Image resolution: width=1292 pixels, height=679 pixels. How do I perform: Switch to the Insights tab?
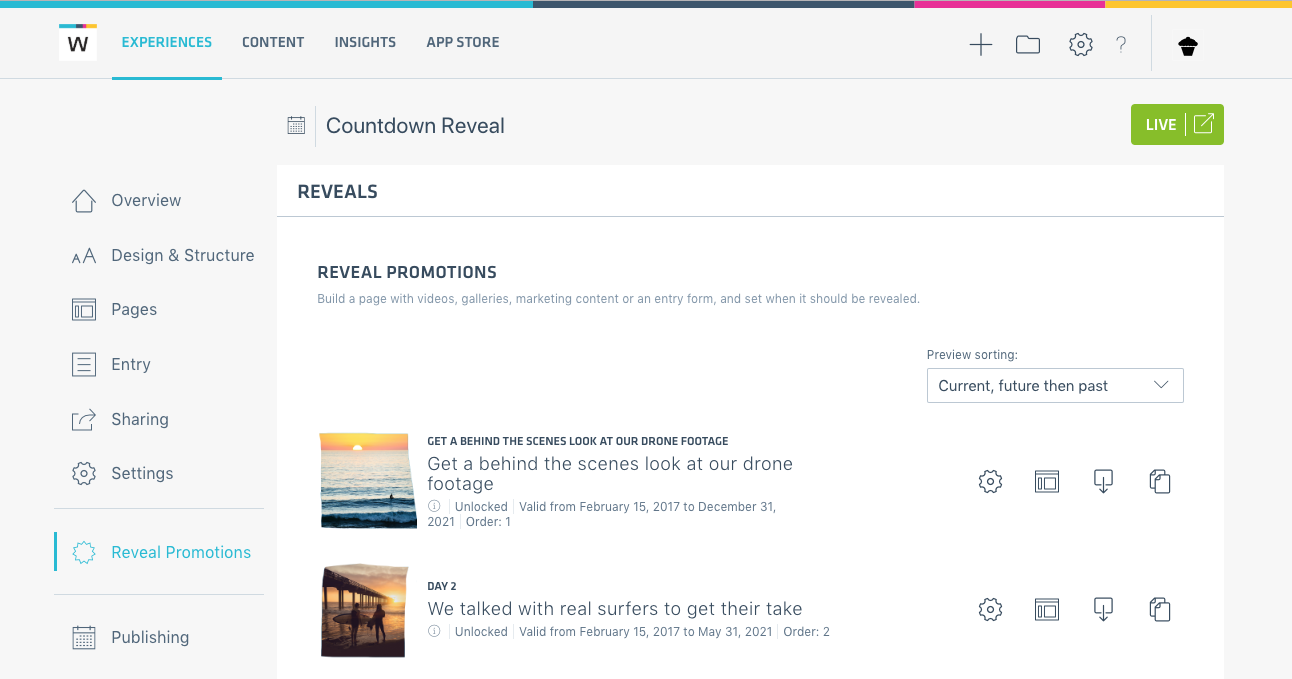coord(365,42)
